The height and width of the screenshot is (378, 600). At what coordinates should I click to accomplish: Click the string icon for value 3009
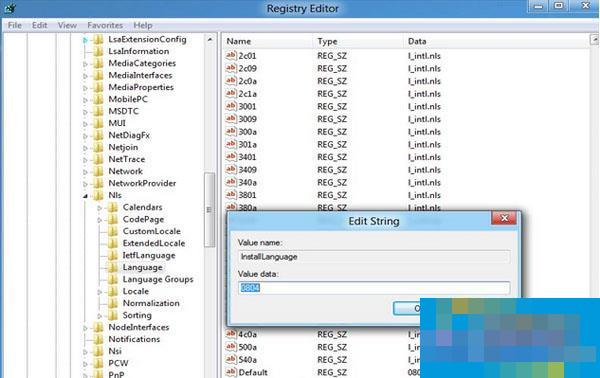(231, 119)
